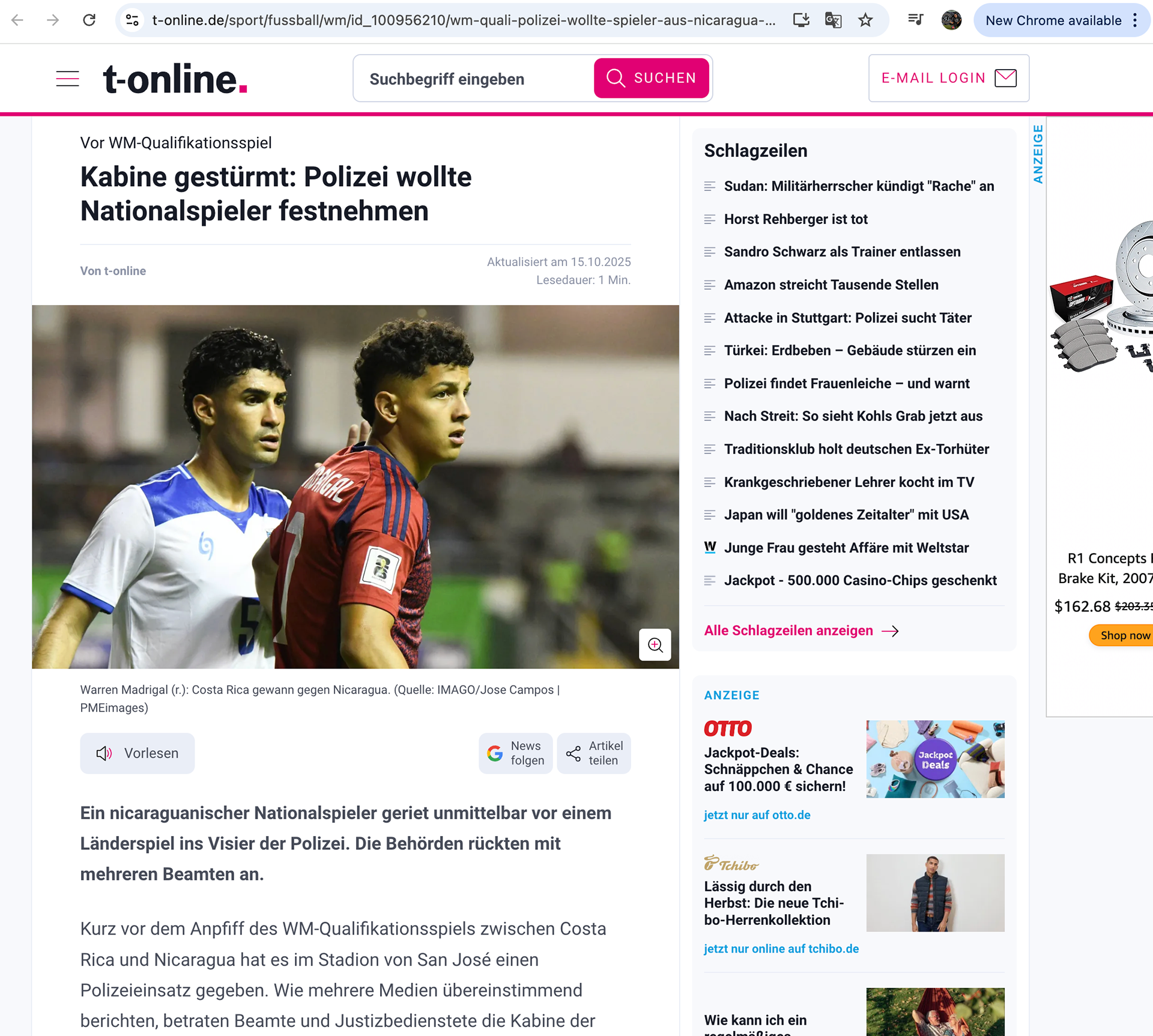This screenshot has width=1153, height=1036.
Task: Click the Vorlesen read-aloud button
Action: 138,753
